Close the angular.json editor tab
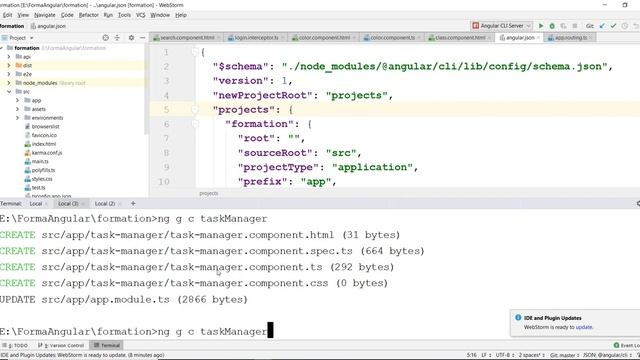This screenshot has height=360, width=640. point(538,38)
